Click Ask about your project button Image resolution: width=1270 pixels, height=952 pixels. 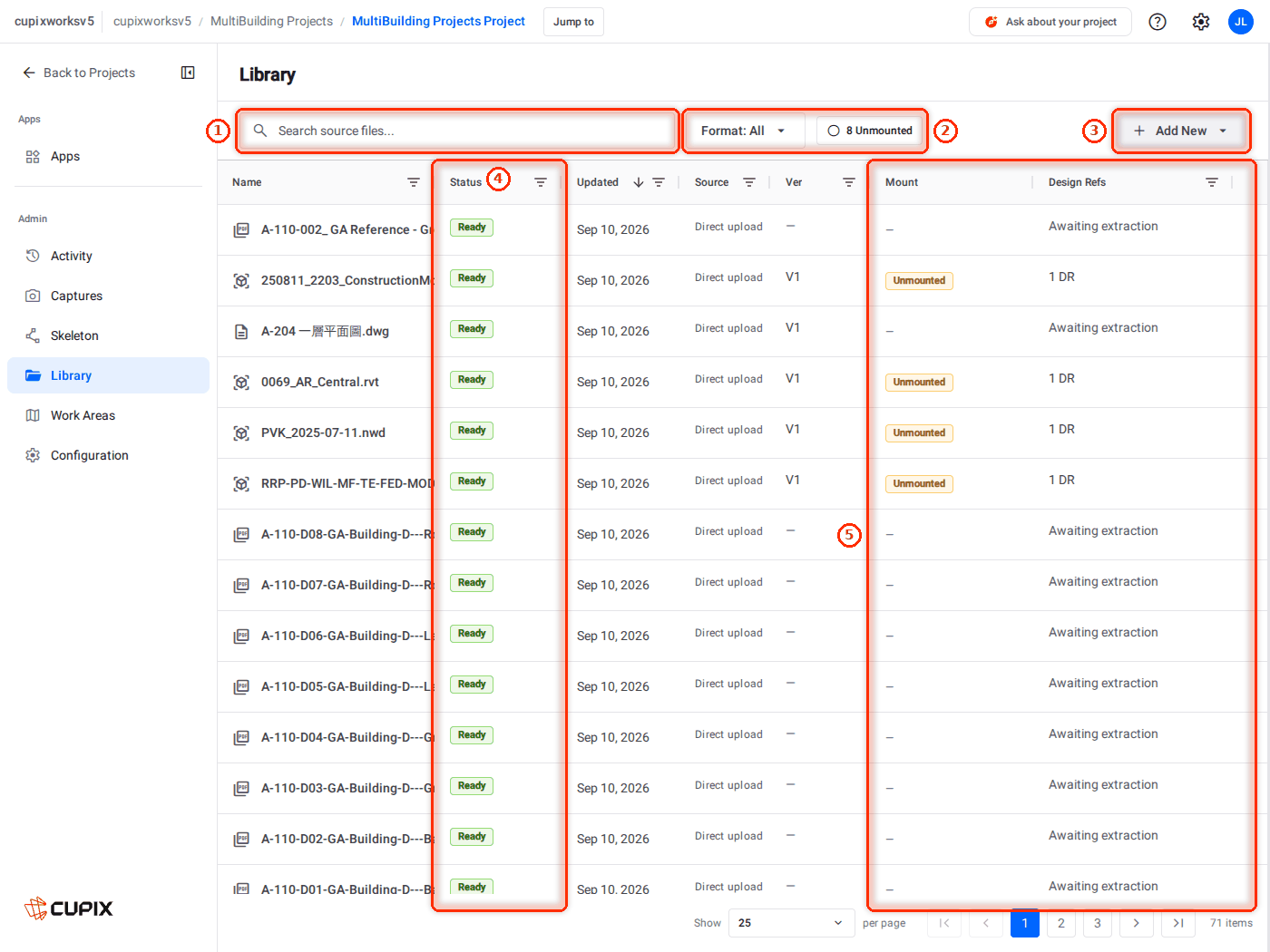1050,22
